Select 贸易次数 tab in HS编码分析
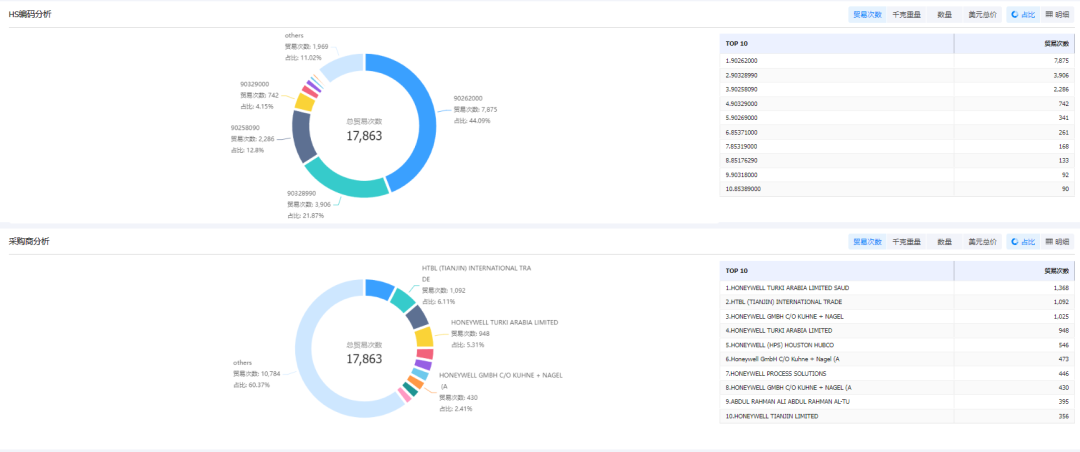The height and width of the screenshot is (452, 1080). (x=867, y=14)
